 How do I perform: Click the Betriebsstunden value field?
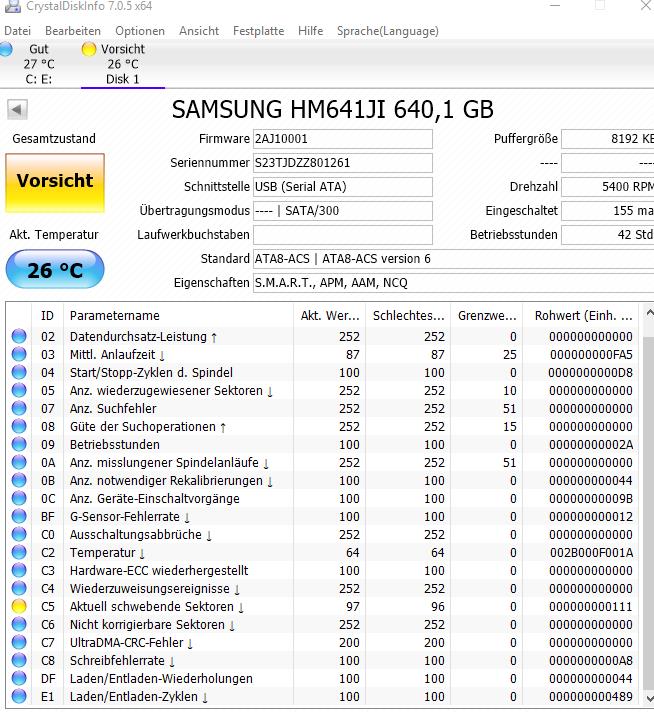click(608, 235)
